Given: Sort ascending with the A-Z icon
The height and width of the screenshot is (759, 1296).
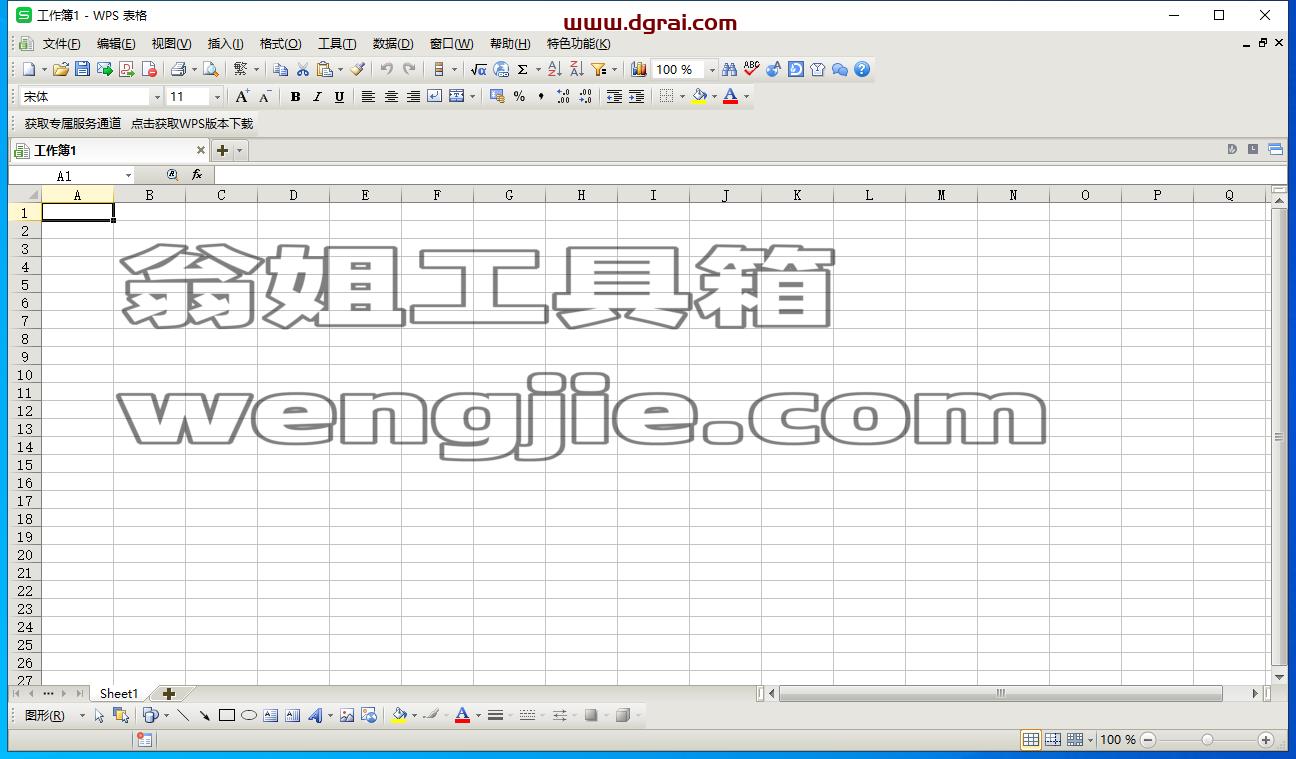Looking at the screenshot, I should 555,70.
